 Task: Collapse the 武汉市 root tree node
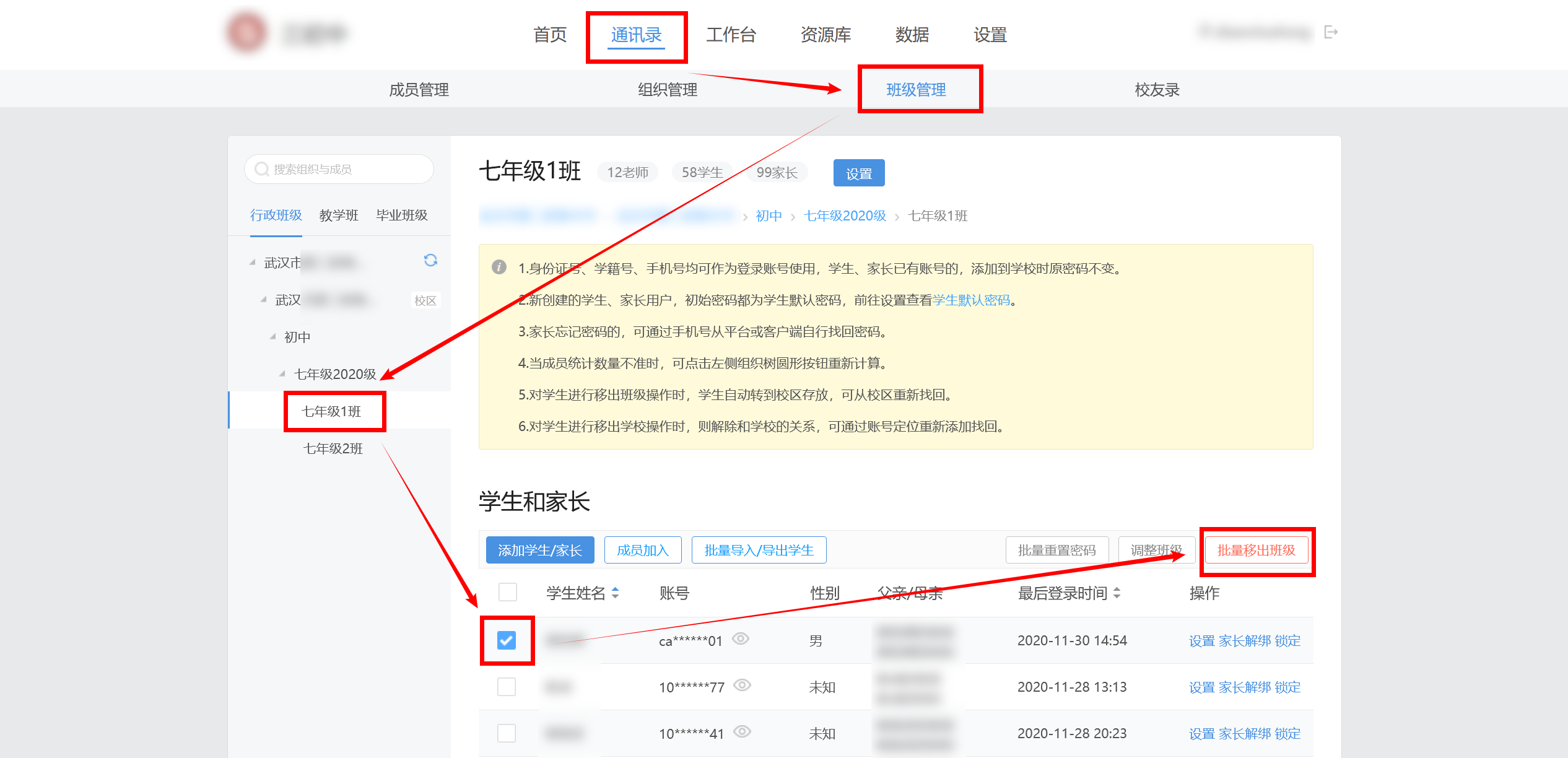point(253,262)
